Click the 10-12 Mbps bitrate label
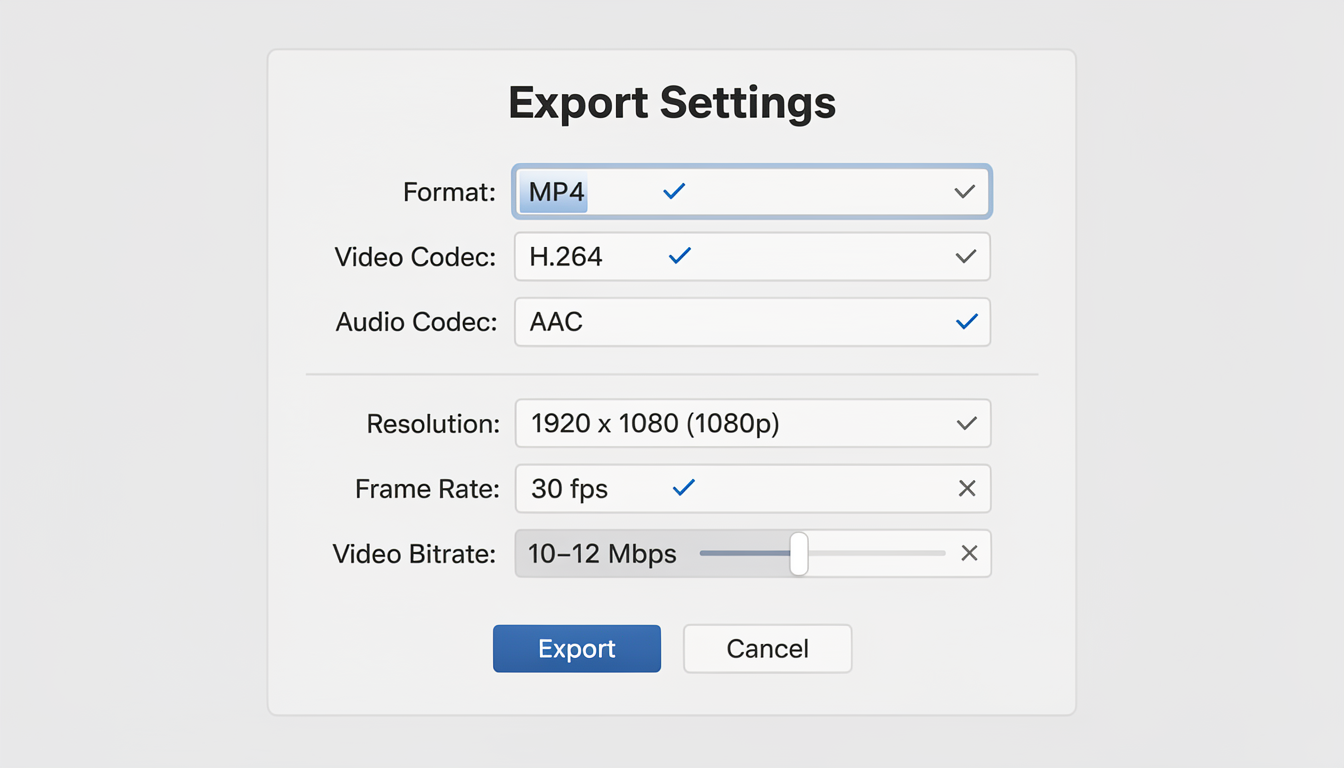1344x768 pixels. (600, 553)
